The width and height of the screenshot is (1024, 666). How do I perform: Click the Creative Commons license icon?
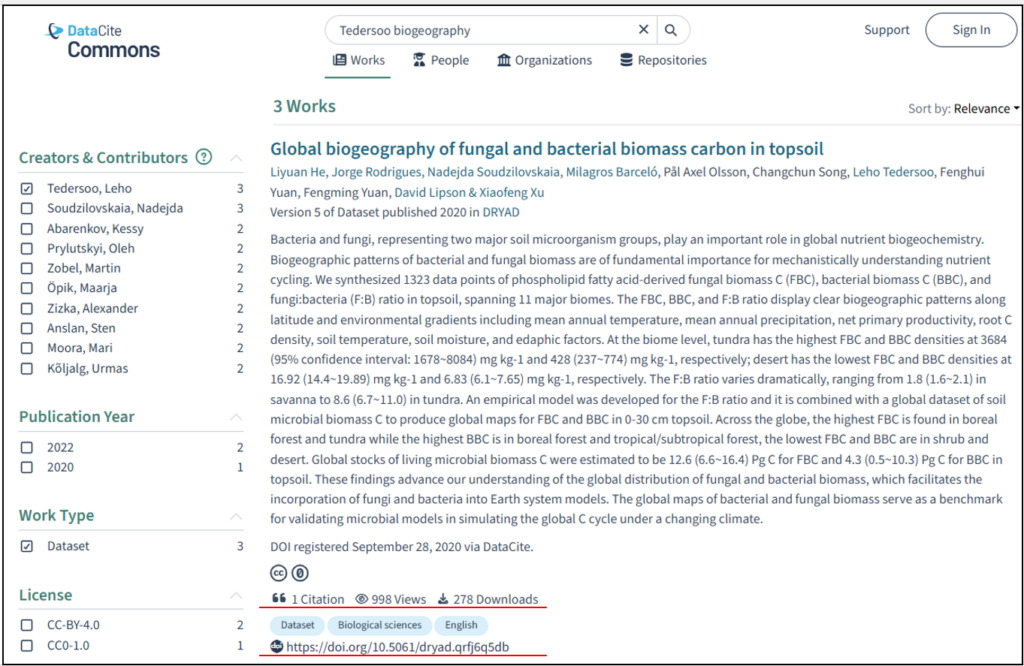click(x=279, y=573)
